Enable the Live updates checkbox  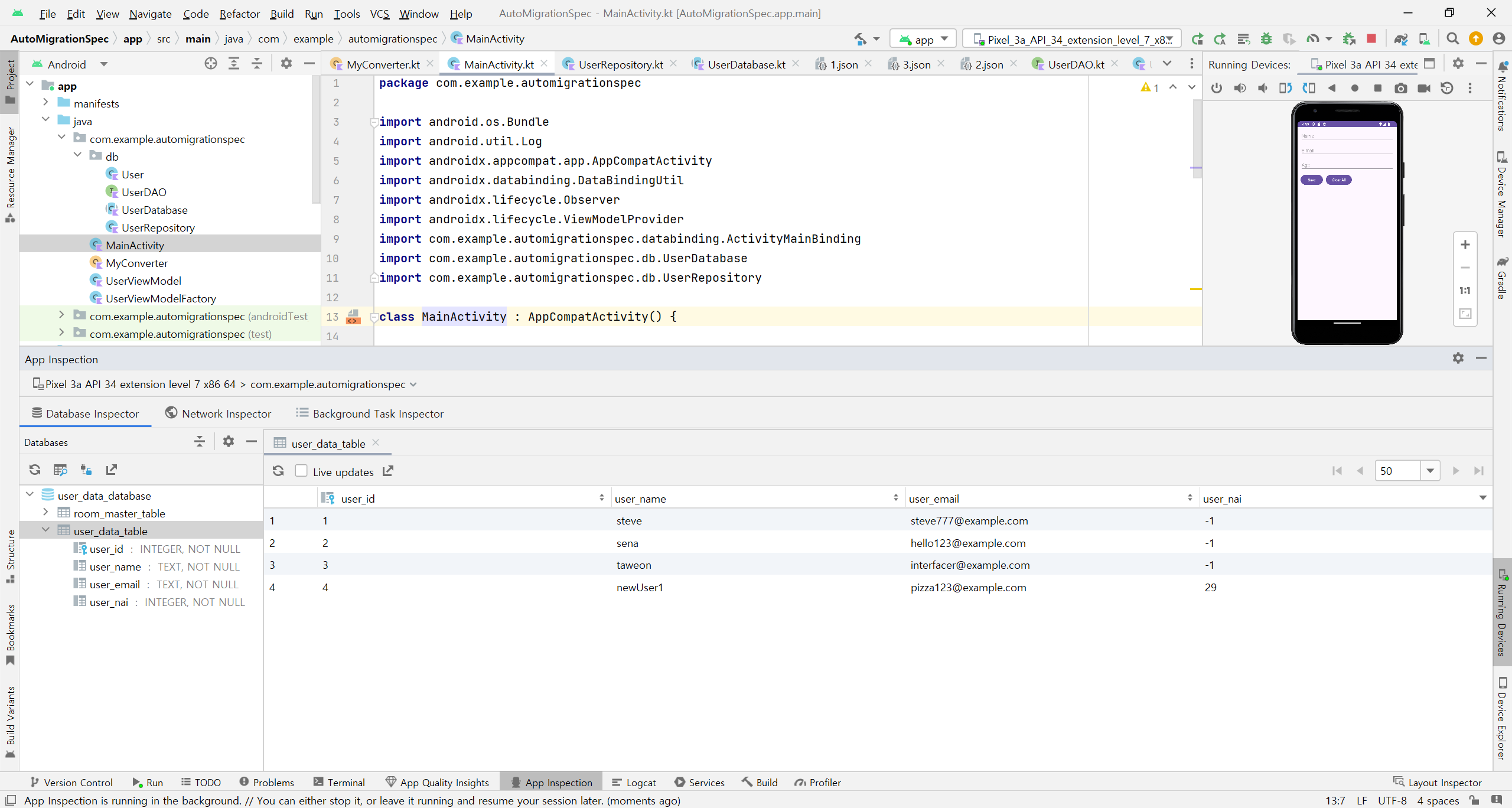tap(301, 471)
